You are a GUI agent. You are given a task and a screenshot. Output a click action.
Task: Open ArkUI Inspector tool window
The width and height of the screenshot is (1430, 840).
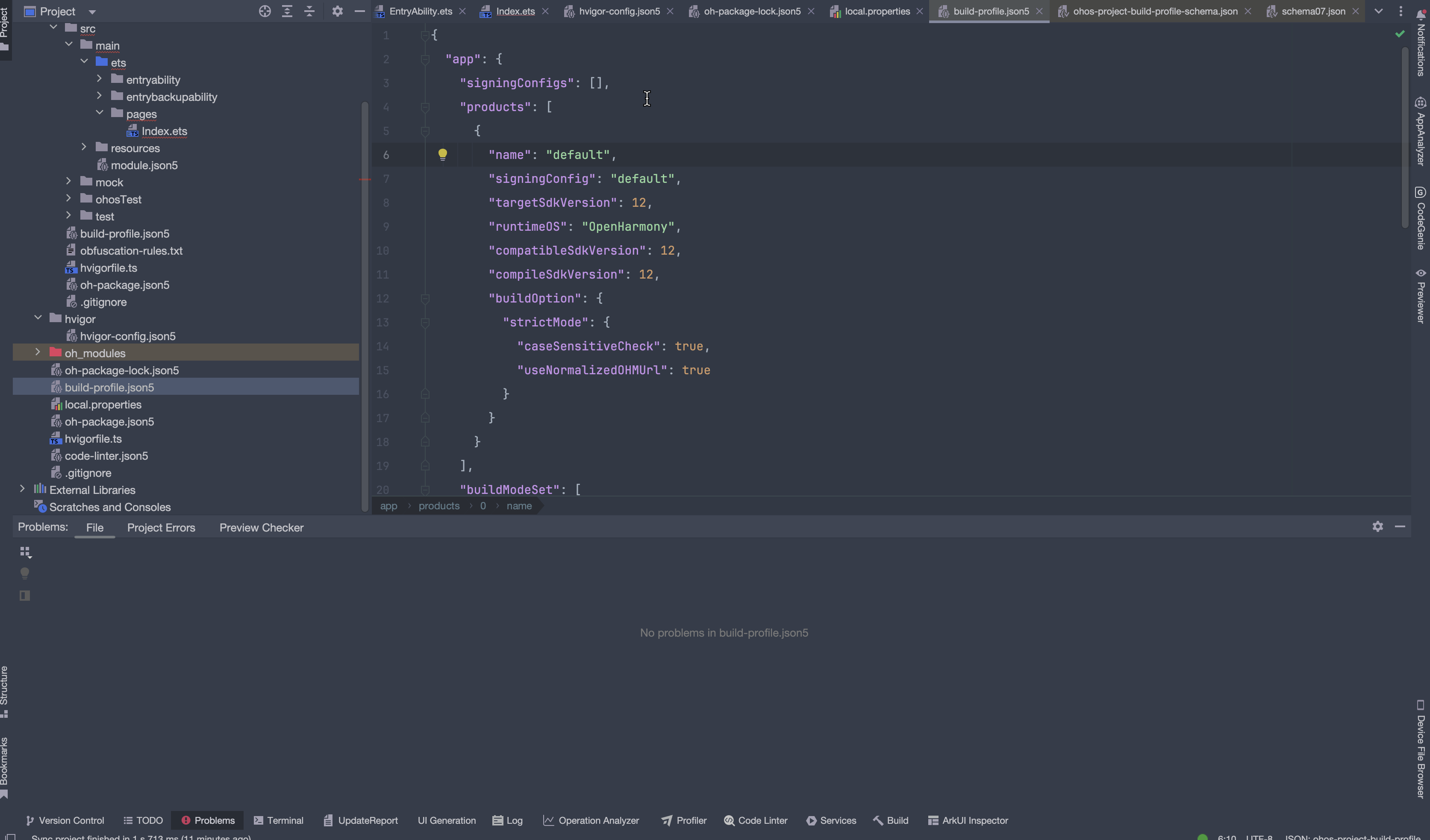click(x=968, y=820)
